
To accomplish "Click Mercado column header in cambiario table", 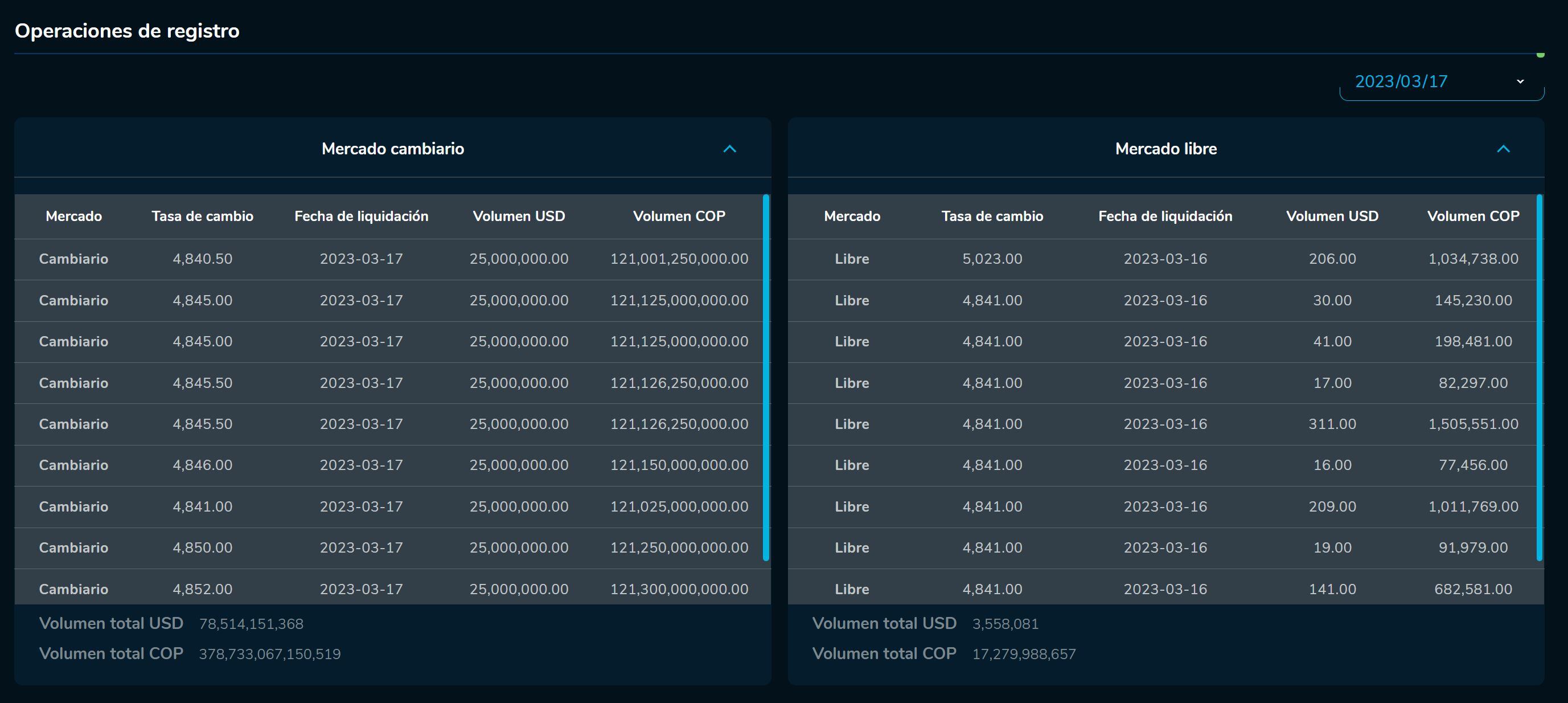I will pyautogui.click(x=73, y=216).
